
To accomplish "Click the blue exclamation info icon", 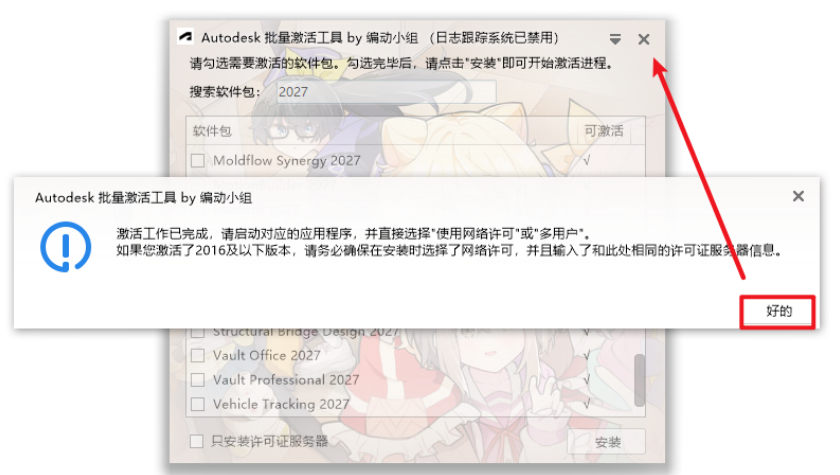I will pyautogui.click(x=66, y=247).
